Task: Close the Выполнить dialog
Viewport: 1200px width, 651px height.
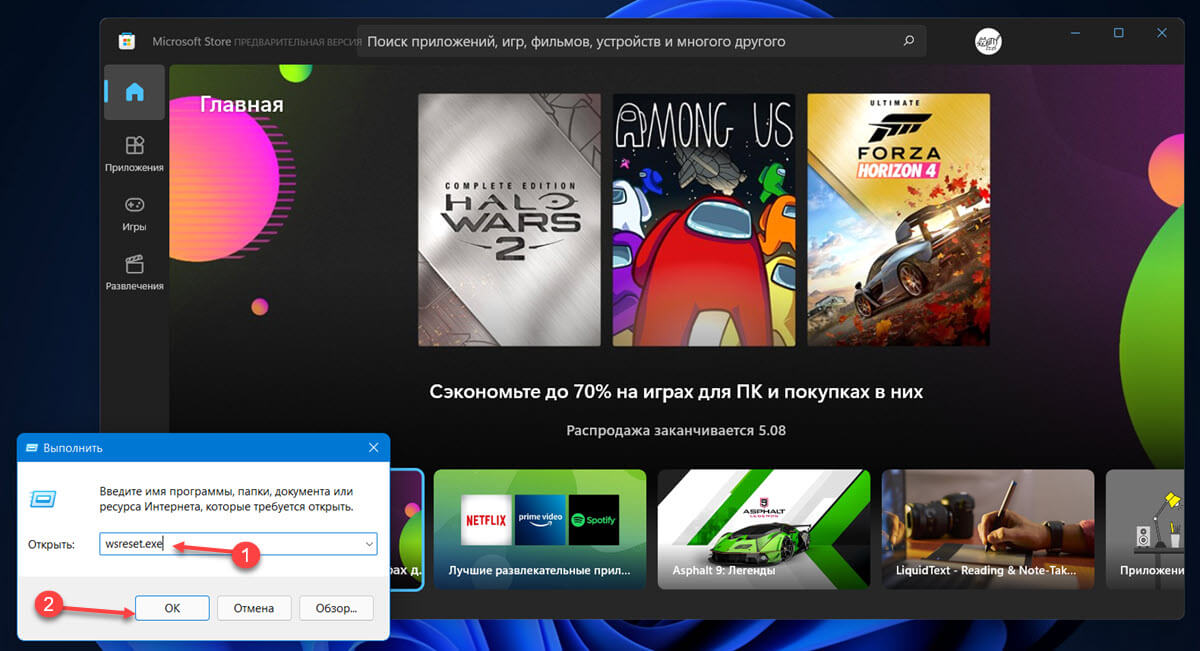Action: pyautogui.click(x=373, y=447)
